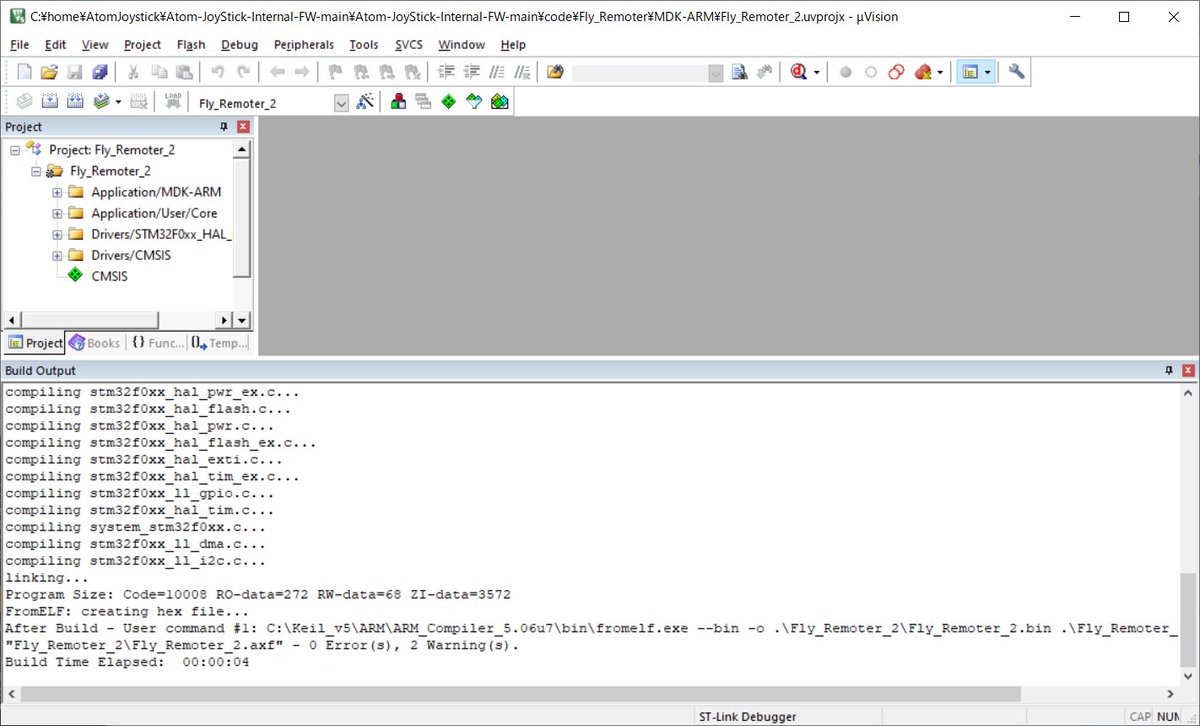Open the Project menu
1200x726 pixels.
[142, 45]
